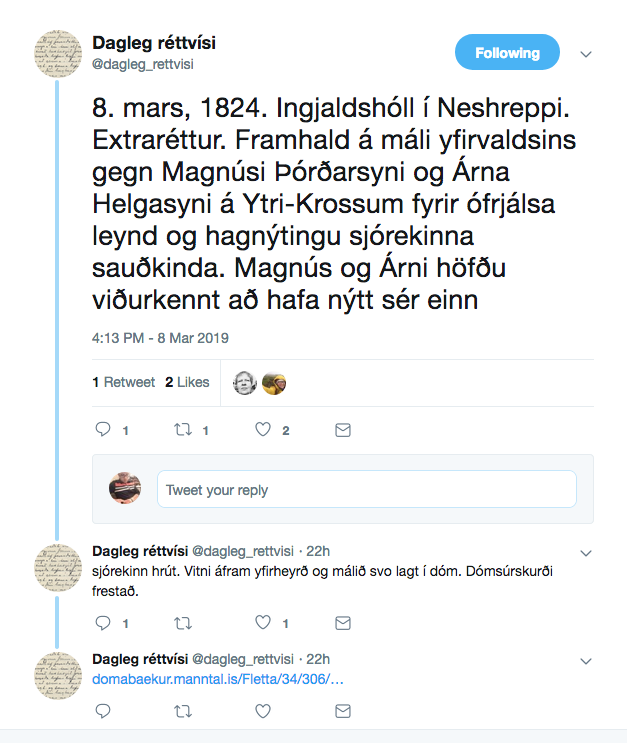The width and height of the screenshot is (627, 743).
Task: Share the 'sjórekinn hrút' reply by message
Action: [x=342, y=623]
